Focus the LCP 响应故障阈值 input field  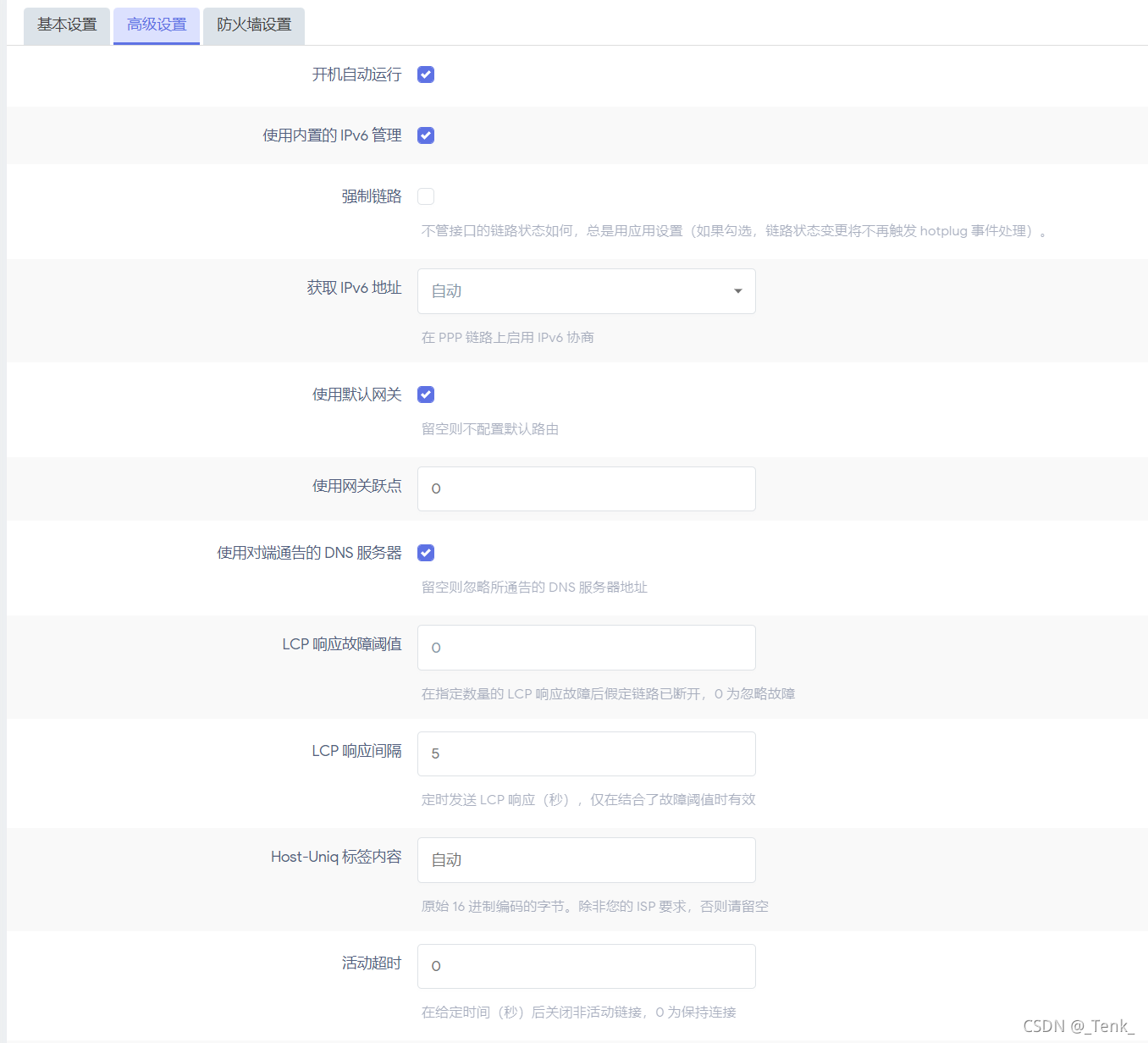click(x=586, y=648)
